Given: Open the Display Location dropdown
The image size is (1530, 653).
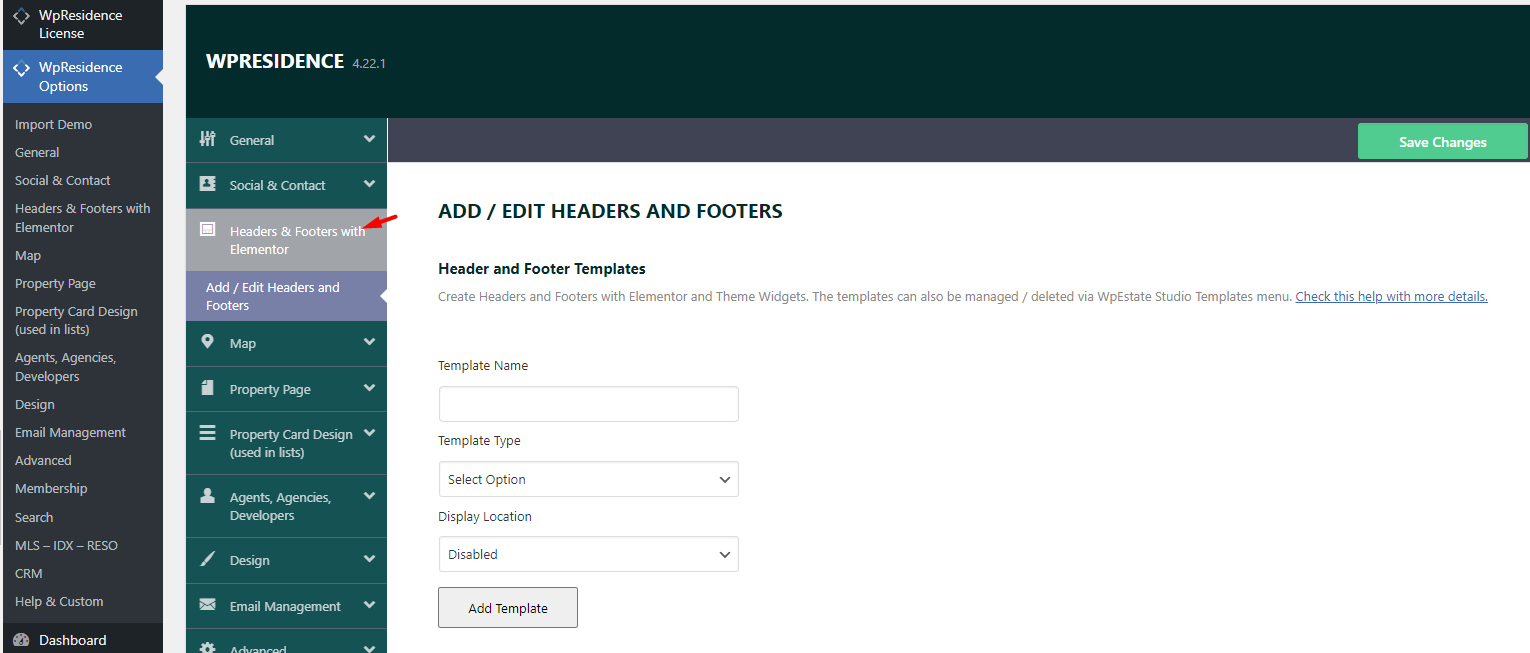Looking at the screenshot, I should coord(587,554).
